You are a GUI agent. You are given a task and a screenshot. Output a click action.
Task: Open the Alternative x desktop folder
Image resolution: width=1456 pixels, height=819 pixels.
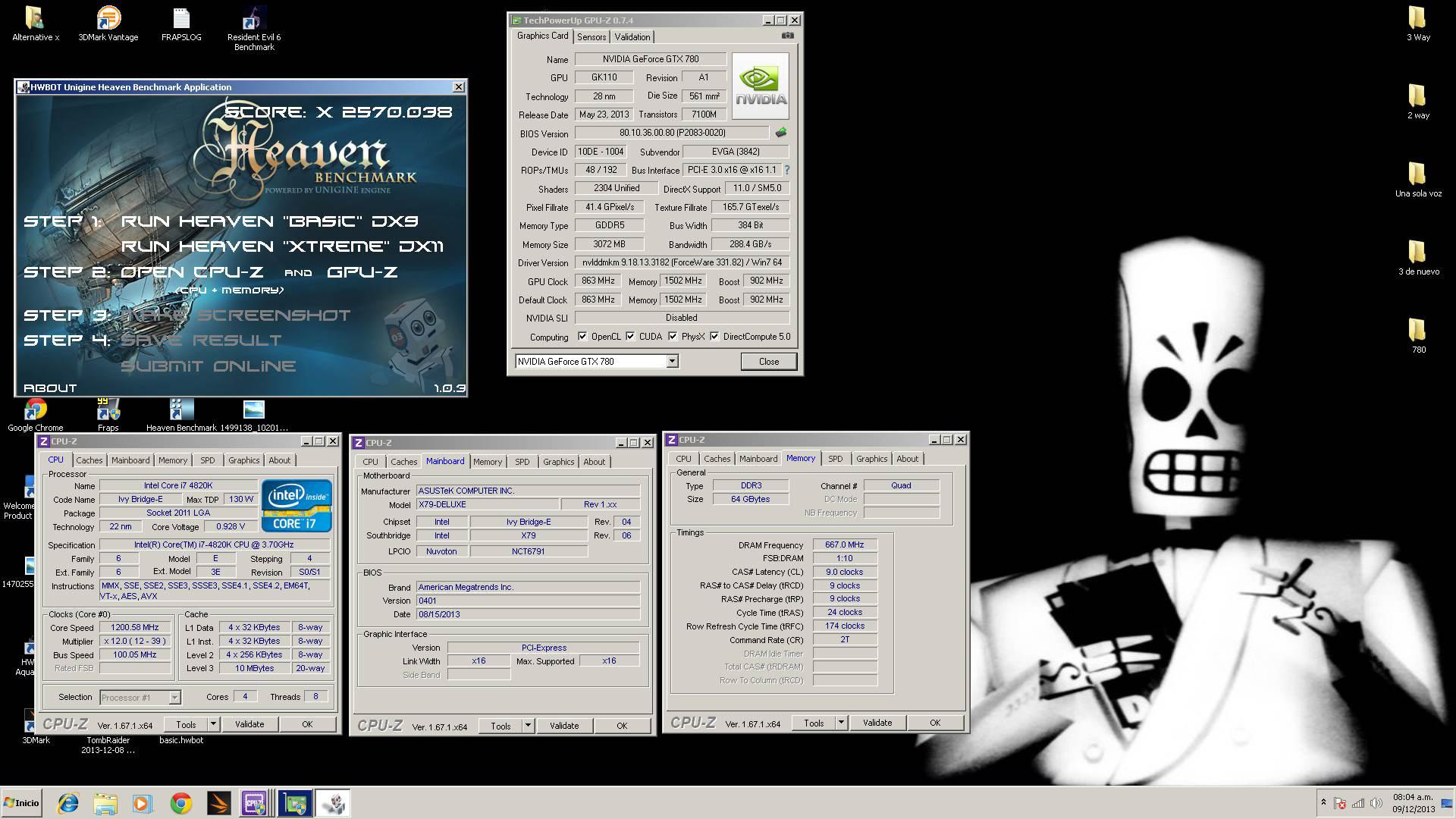coord(35,23)
